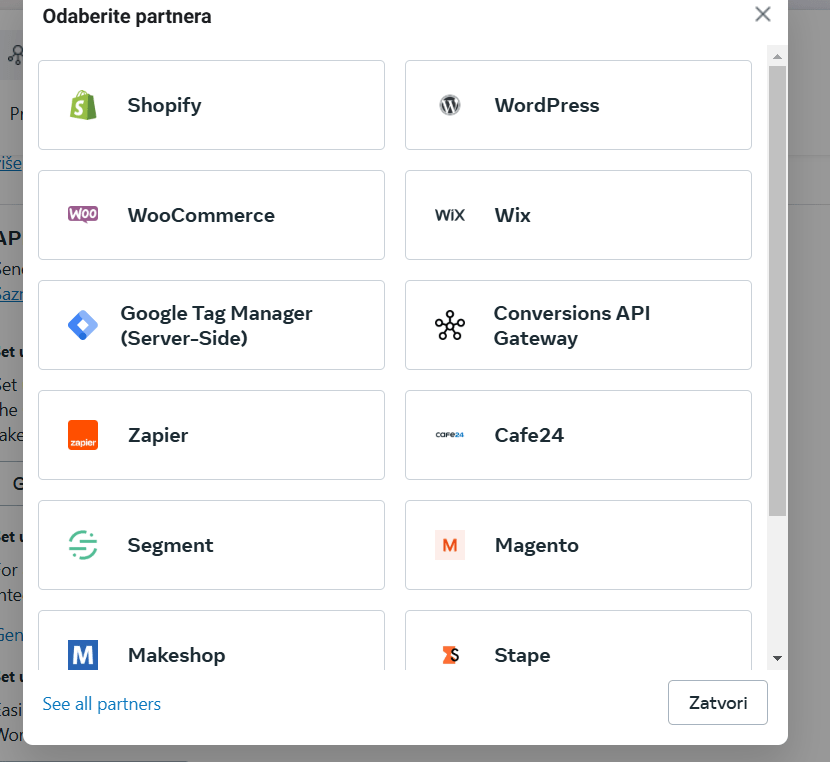
Task: Pick Google Tag Manager (Server-Side)
Action: coord(211,325)
